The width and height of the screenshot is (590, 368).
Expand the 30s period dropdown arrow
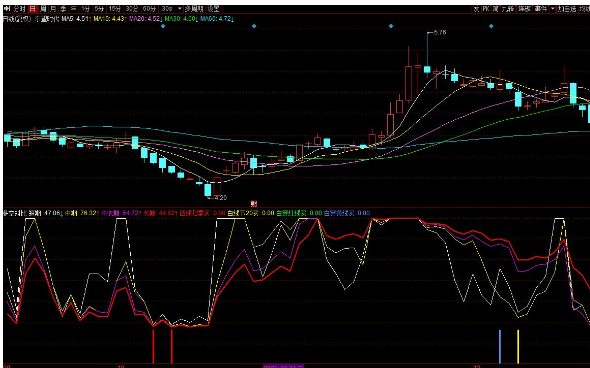(x=179, y=9)
